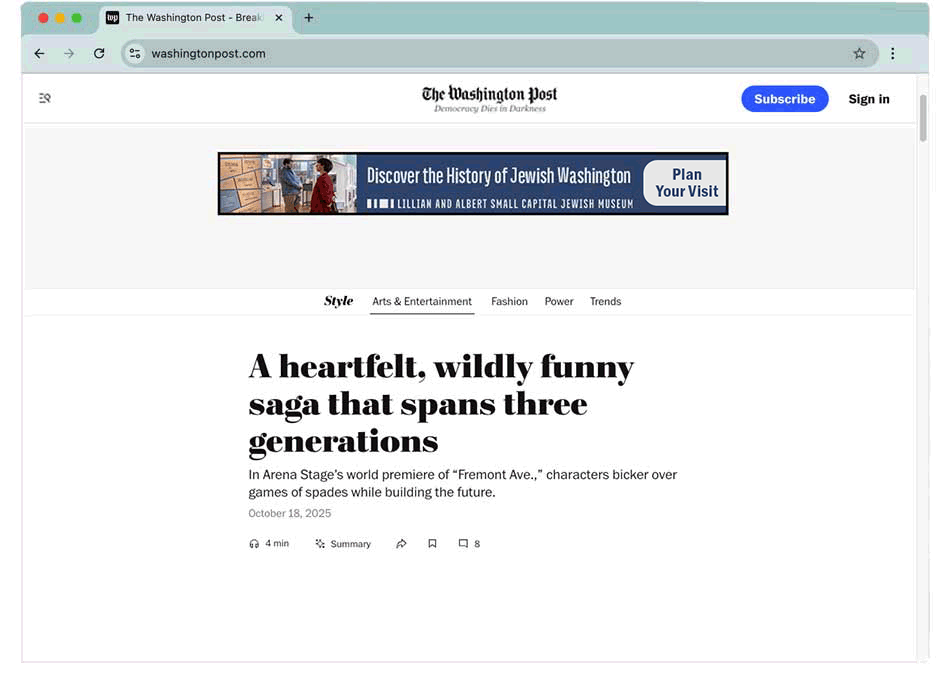Share the article using the arrow icon
Screen dimensions: 948x681
(x=401, y=544)
